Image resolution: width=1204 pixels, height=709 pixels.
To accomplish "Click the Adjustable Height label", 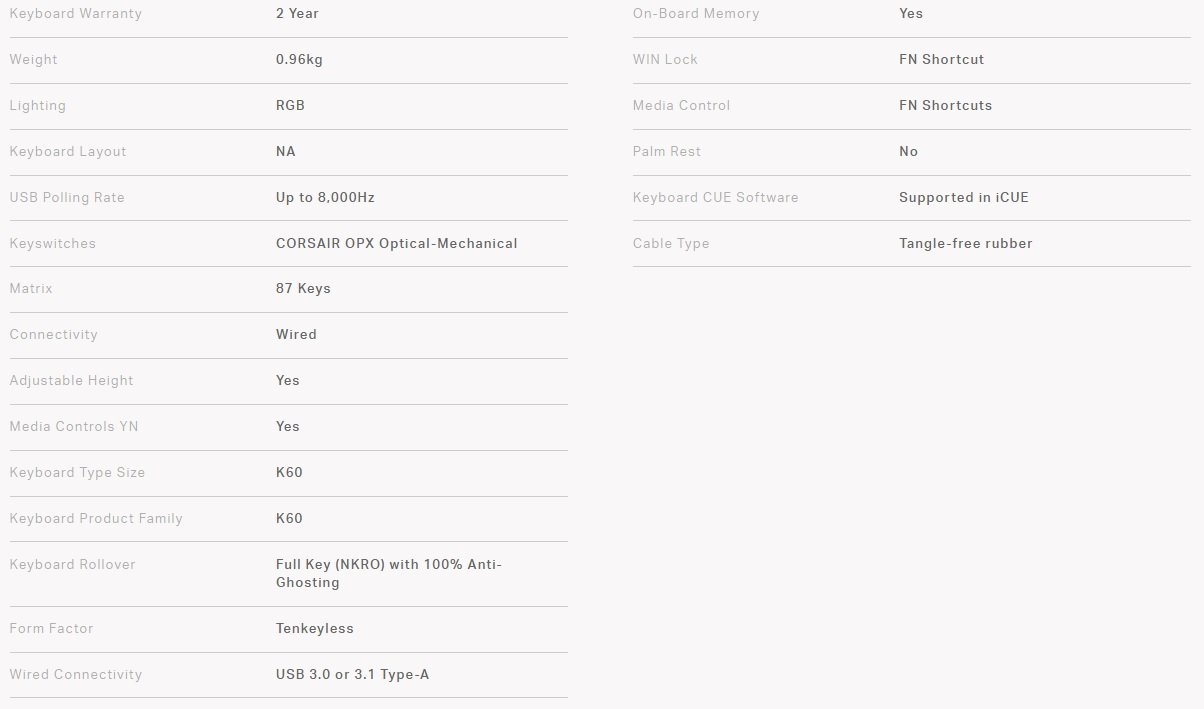I will point(71,381).
